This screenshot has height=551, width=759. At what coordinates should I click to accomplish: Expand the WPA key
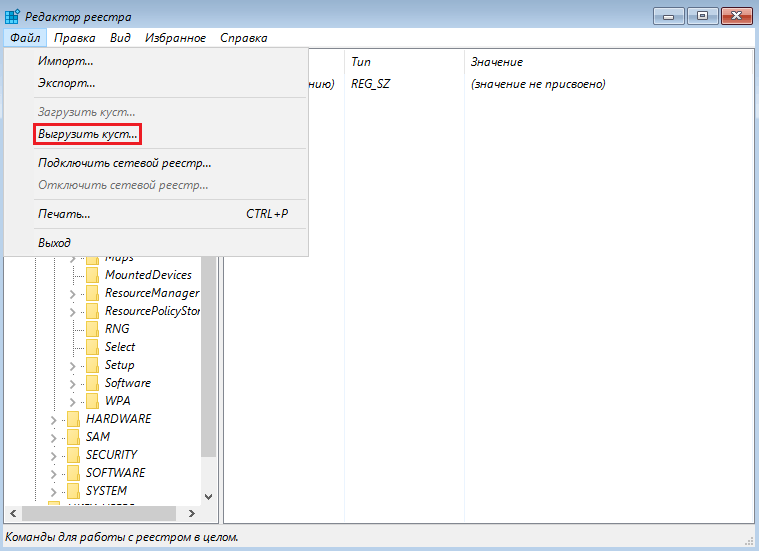coord(72,401)
